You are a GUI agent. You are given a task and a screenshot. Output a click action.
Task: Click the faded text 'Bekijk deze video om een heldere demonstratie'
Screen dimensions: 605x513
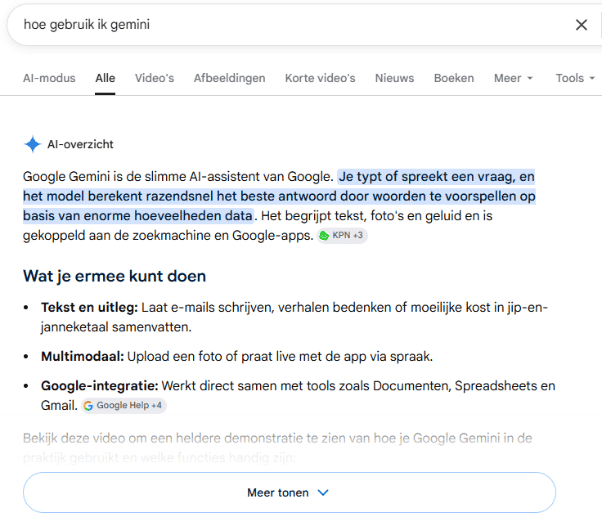coord(163,438)
